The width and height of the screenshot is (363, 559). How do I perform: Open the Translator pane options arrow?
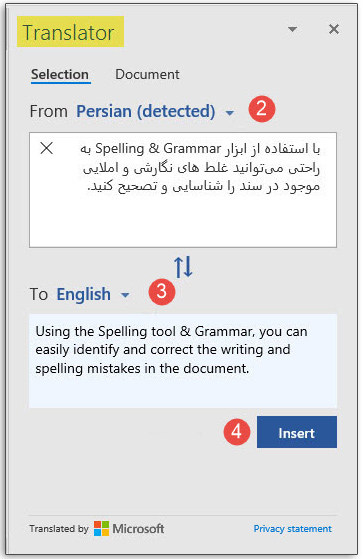292,29
